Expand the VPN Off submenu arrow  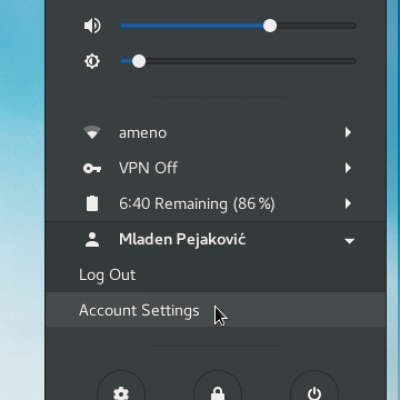(x=348, y=168)
